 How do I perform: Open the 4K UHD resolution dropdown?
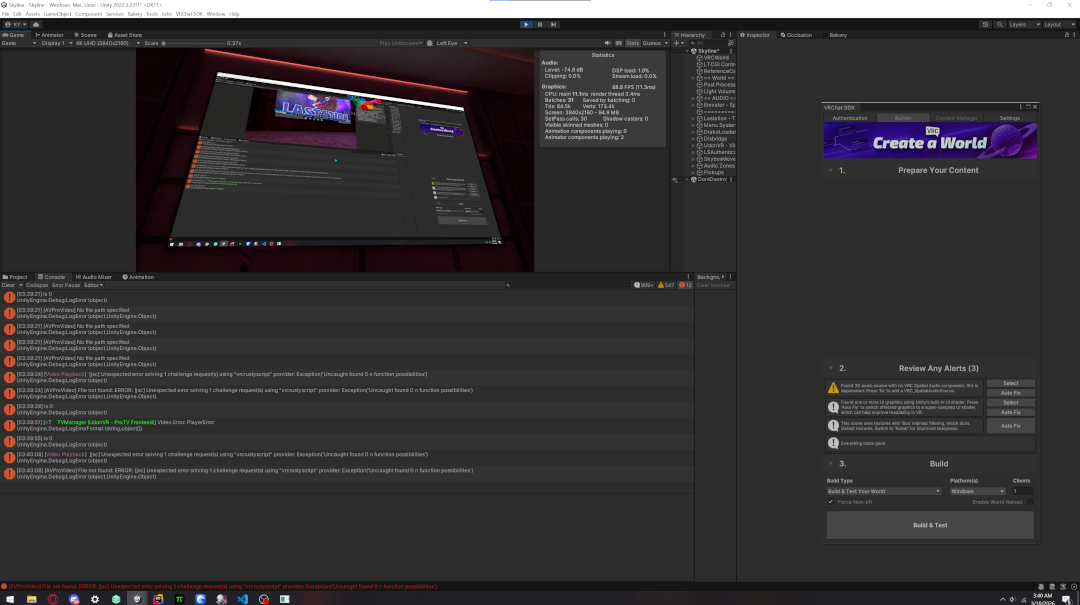click(107, 43)
